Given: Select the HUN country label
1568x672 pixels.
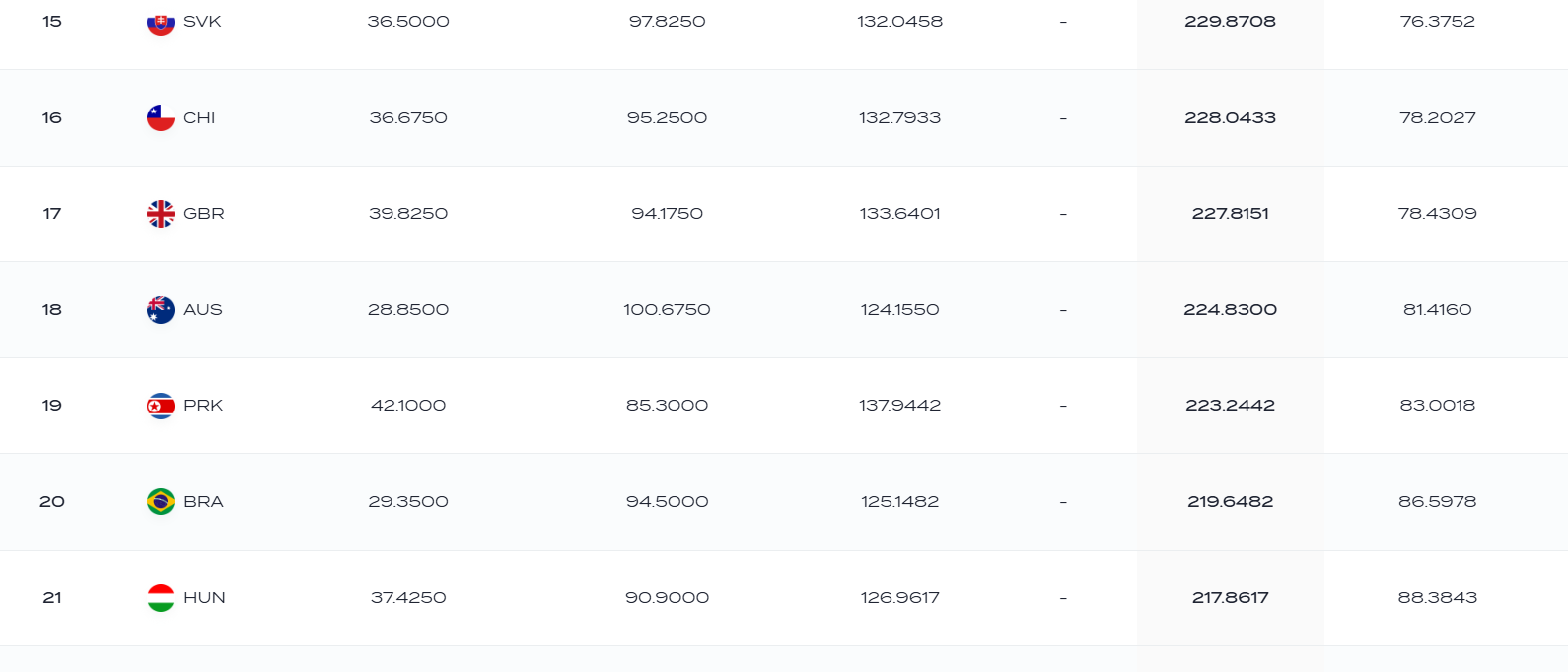Looking at the screenshot, I should tap(204, 597).
